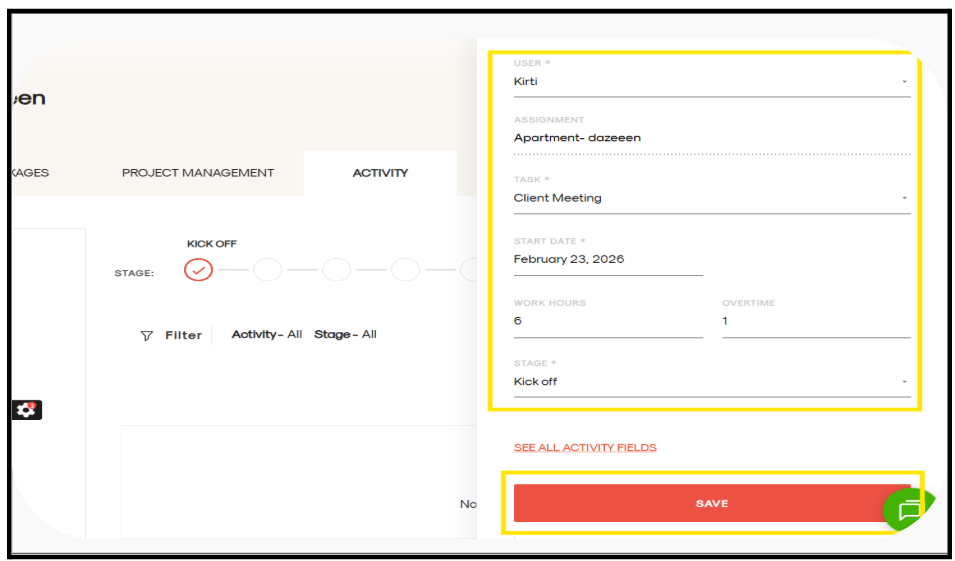This screenshot has width=955, height=561.
Task: Click the See All Activity Fields link
Action: [x=585, y=447]
